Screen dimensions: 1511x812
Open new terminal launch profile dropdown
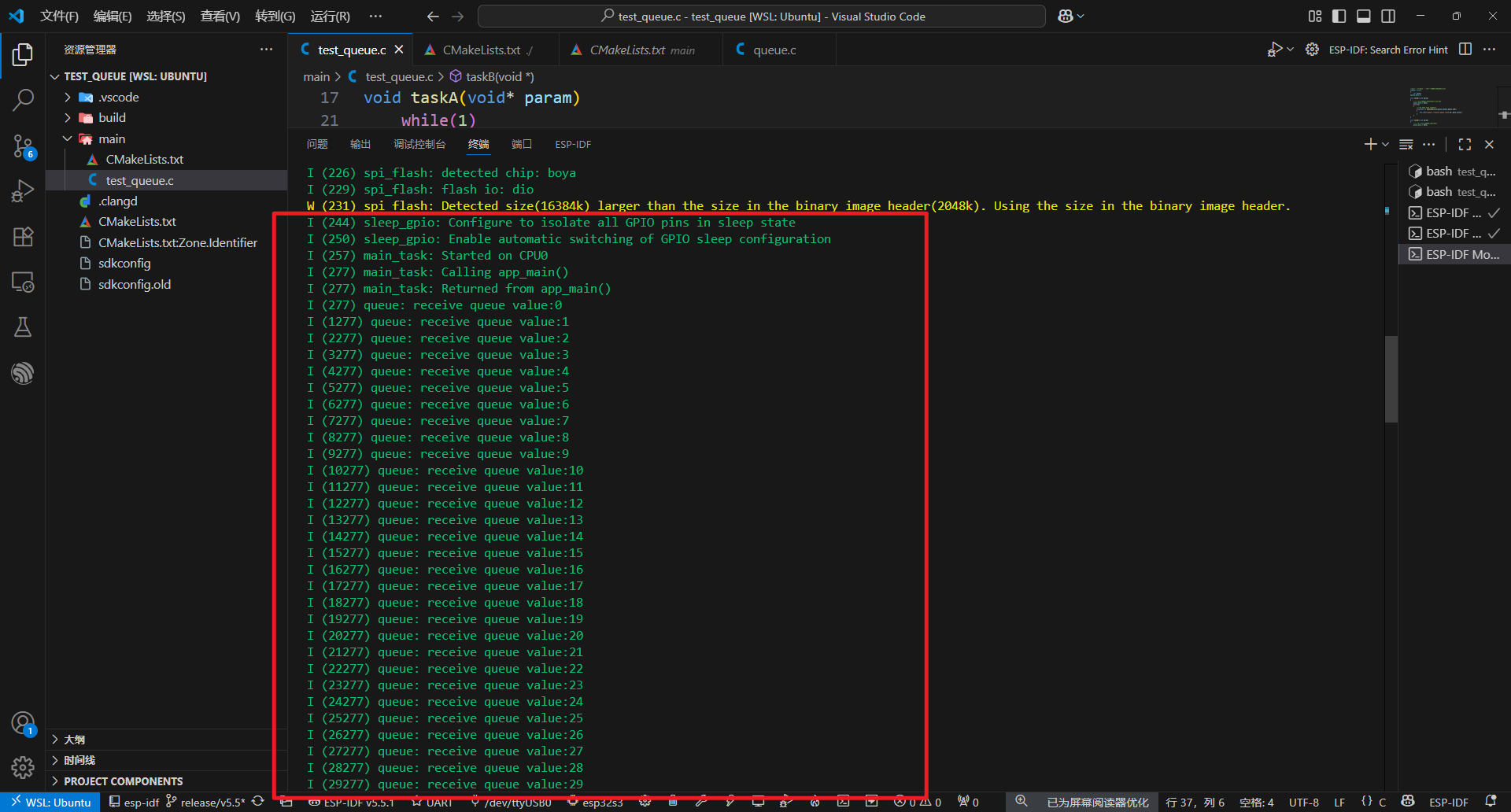tap(1385, 144)
